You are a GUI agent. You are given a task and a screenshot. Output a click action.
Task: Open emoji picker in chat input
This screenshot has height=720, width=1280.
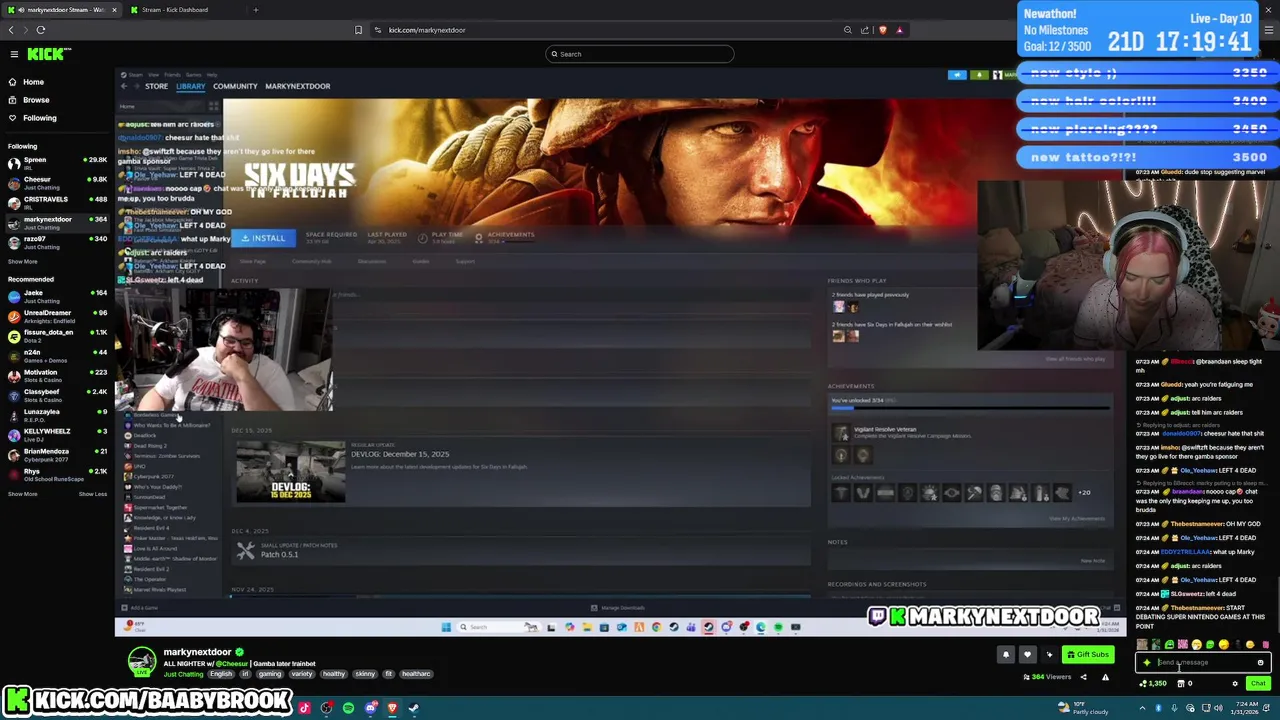pyautogui.click(x=1261, y=662)
